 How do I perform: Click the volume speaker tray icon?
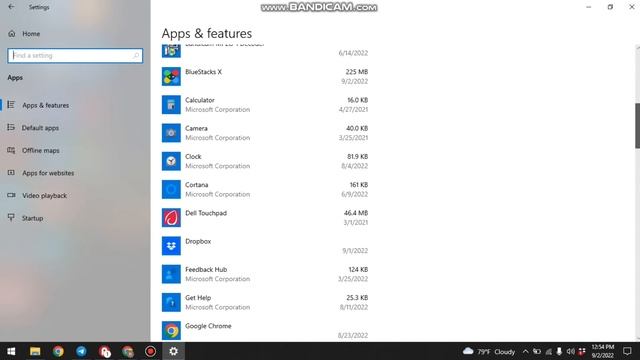click(571, 351)
